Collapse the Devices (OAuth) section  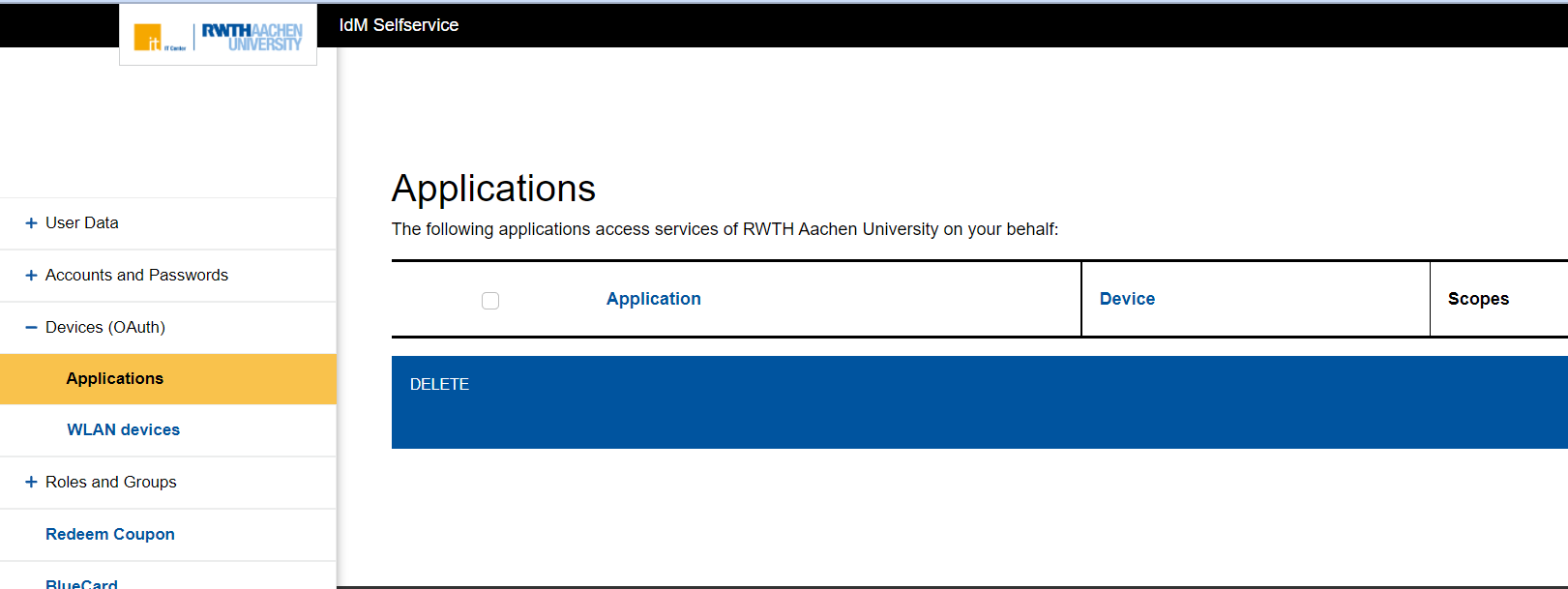point(105,328)
